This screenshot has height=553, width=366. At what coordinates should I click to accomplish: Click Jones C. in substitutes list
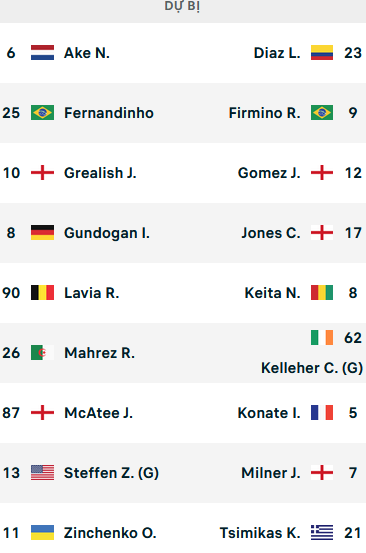point(271,233)
